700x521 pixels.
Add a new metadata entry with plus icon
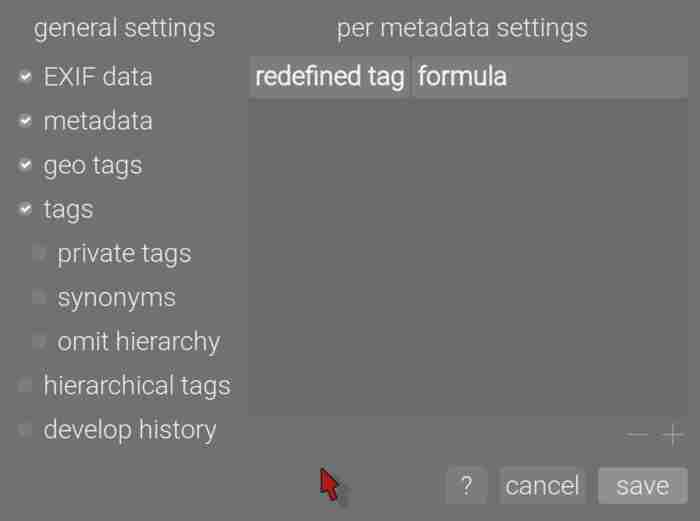pyautogui.click(x=673, y=435)
